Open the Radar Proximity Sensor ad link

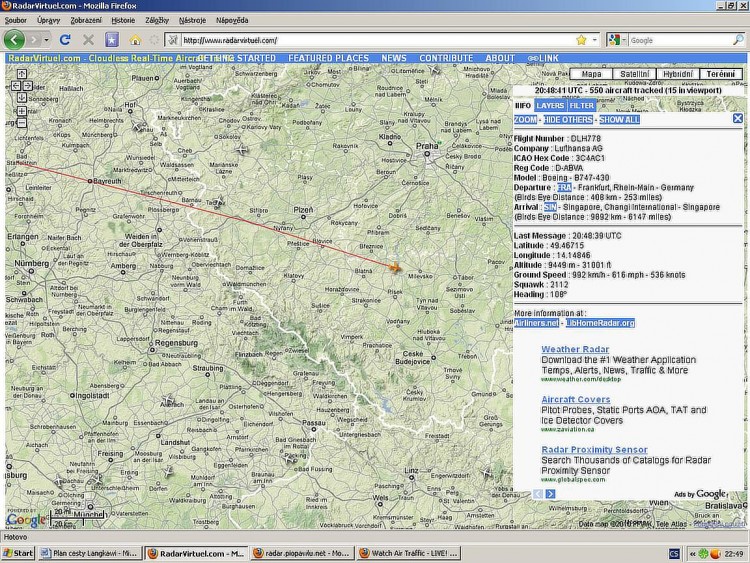pyautogui.click(x=594, y=450)
